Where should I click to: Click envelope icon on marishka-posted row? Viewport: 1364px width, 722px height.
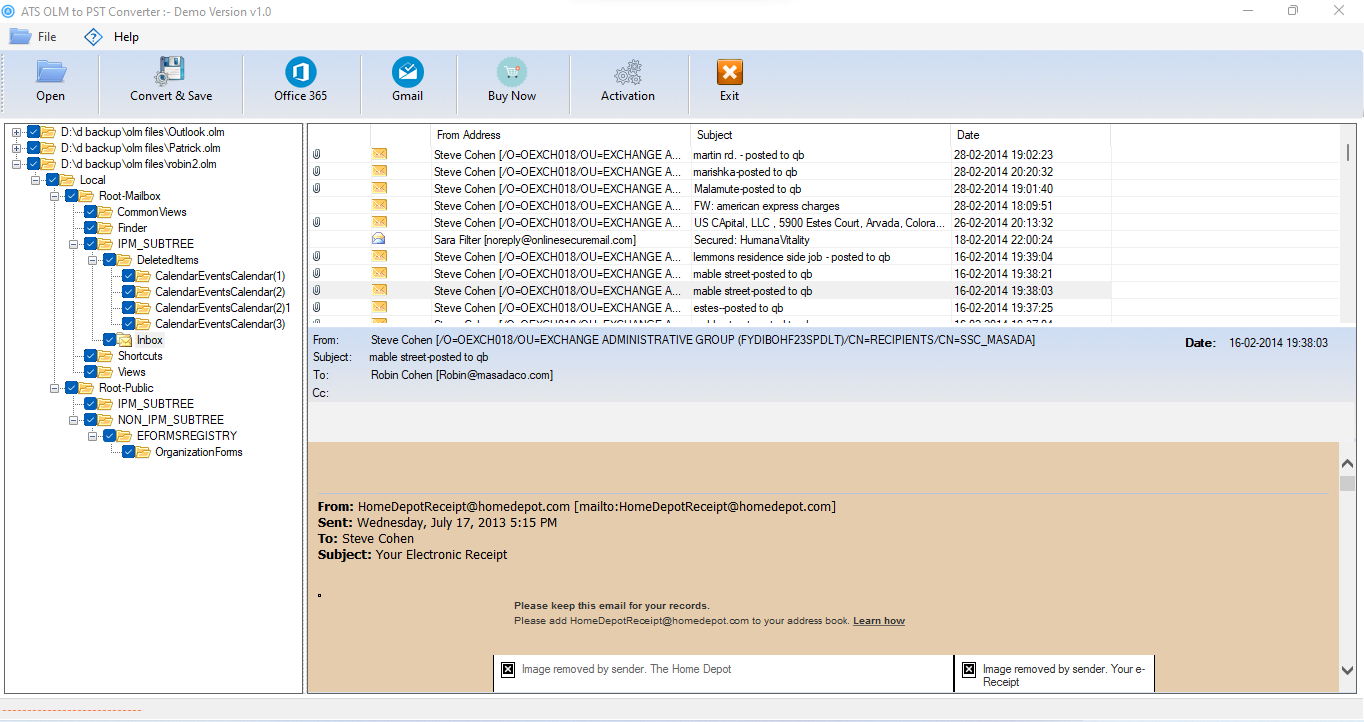379,172
